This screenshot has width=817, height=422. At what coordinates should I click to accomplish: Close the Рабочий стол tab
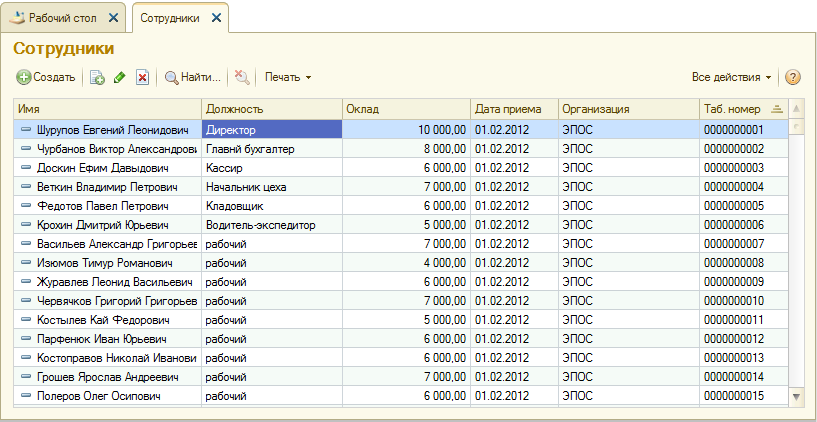pyautogui.click(x=113, y=18)
